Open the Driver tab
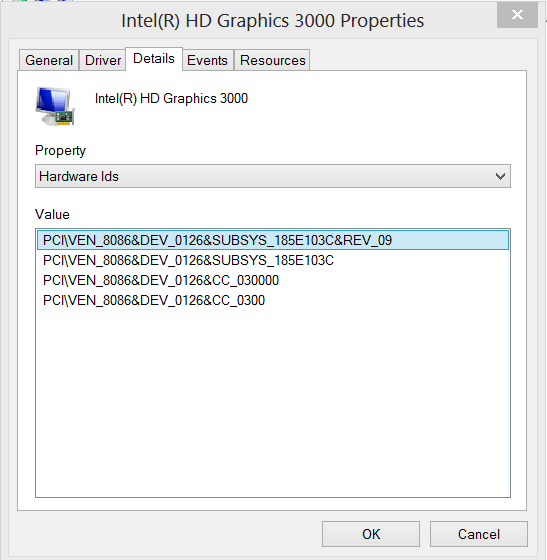The width and height of the screenshot is (547, 560). pyautogui.click(x=103, y=60)
